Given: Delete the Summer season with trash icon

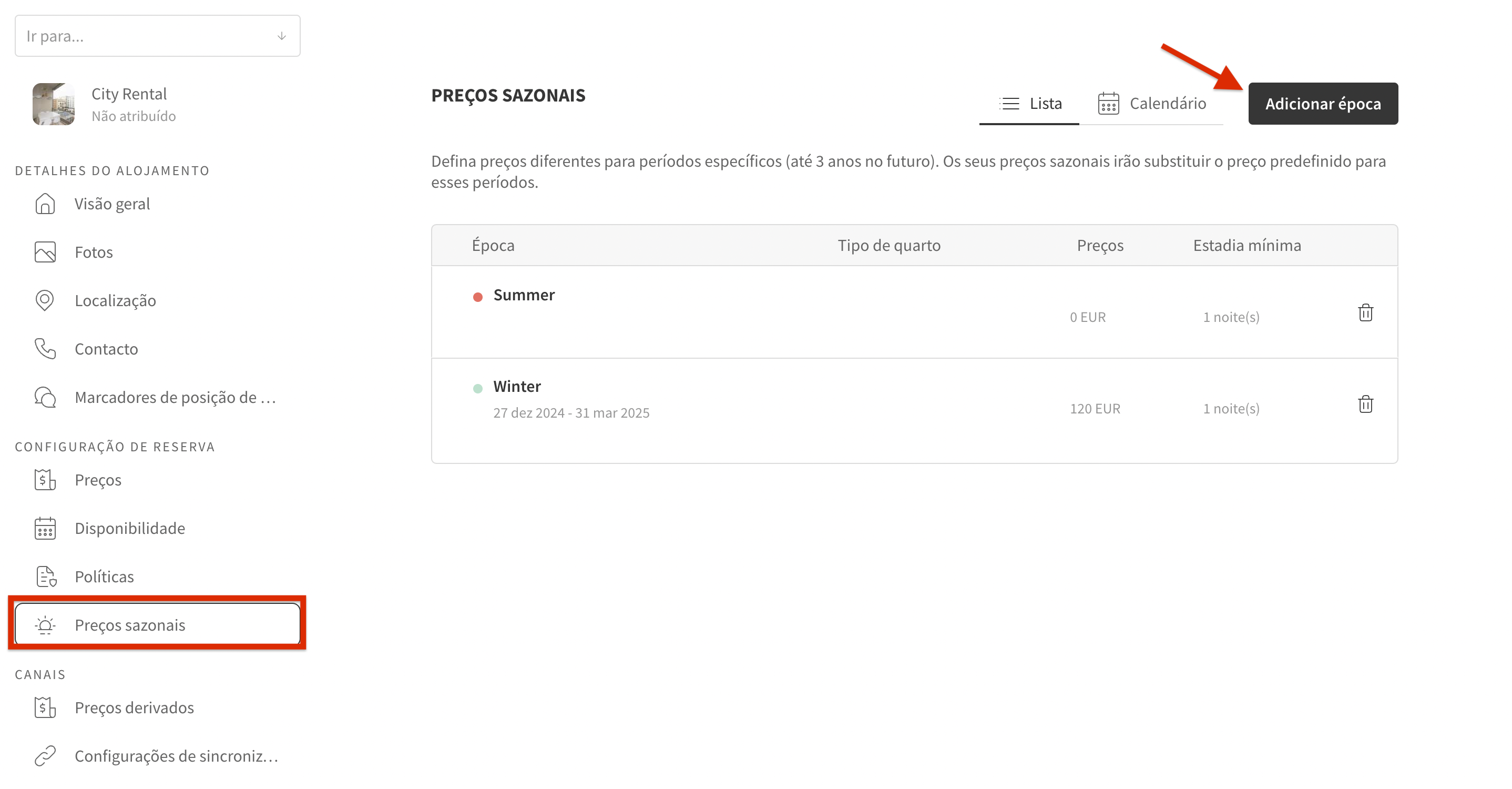Looking at the screenshot, I should 1366,312.
